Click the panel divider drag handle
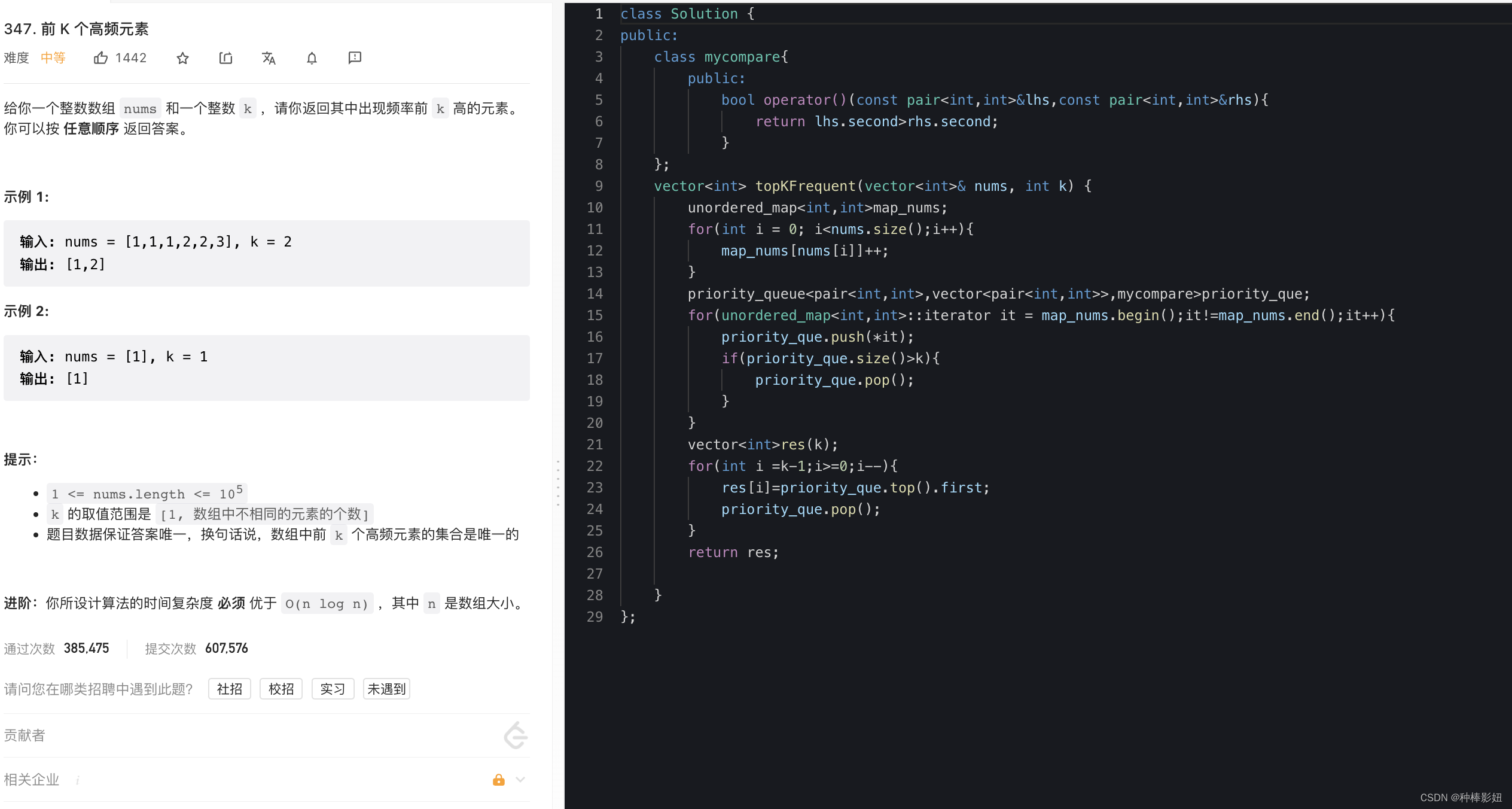This screenshot has width=1512, height=809. [558, 483]
